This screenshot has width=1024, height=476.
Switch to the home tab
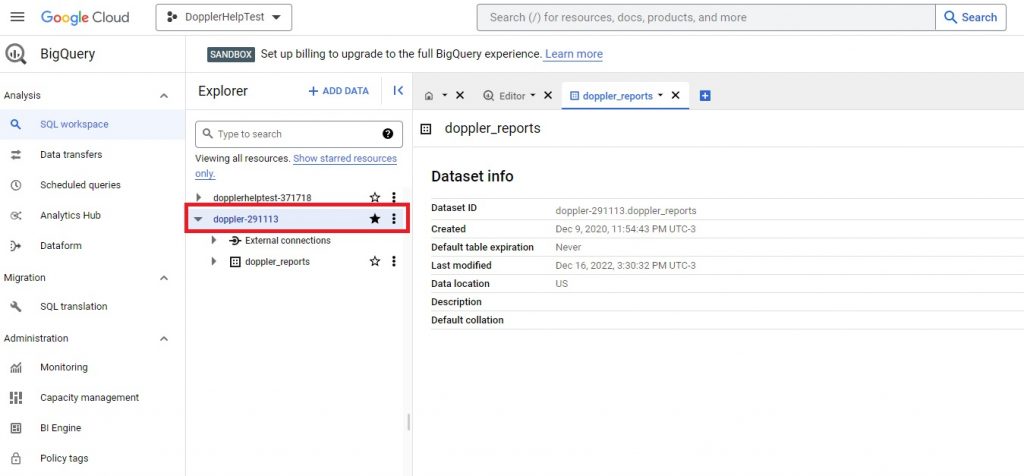(429, 96)
